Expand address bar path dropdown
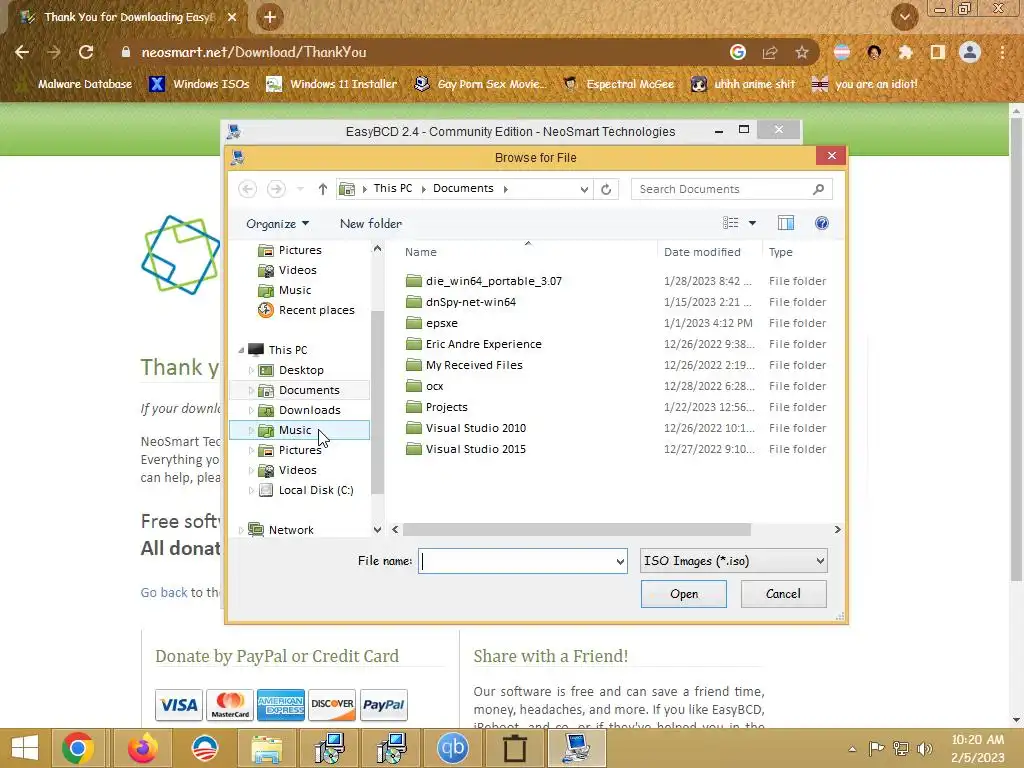1024x768 pixels. pyautogui.click(x=584, y=189)
